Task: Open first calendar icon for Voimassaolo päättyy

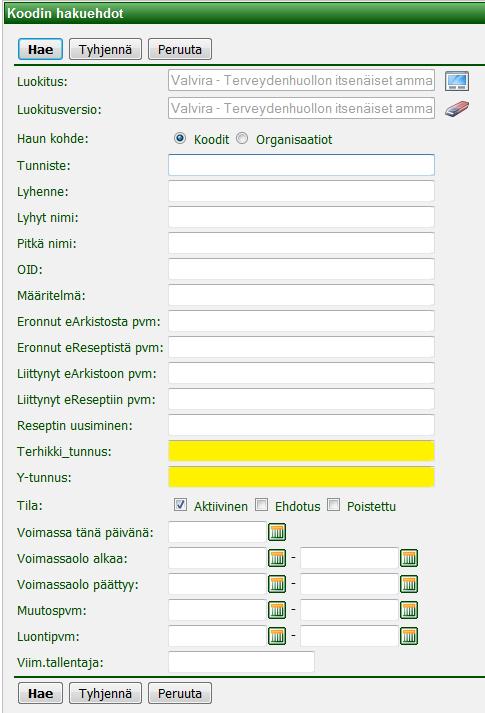Action: click(x=277, y=584)
